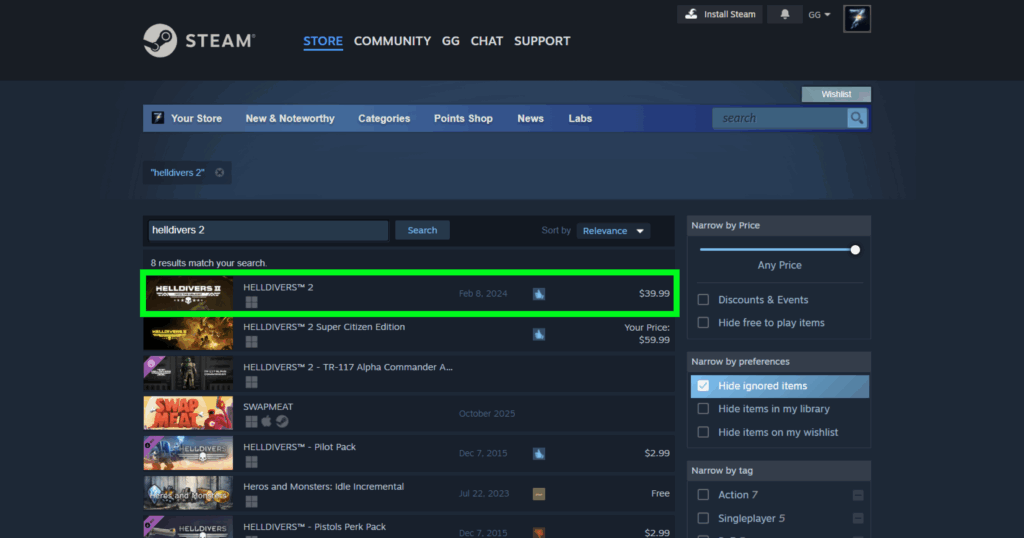Click the mixed review icon for Heros and Monsters

(x=539, y=494)
